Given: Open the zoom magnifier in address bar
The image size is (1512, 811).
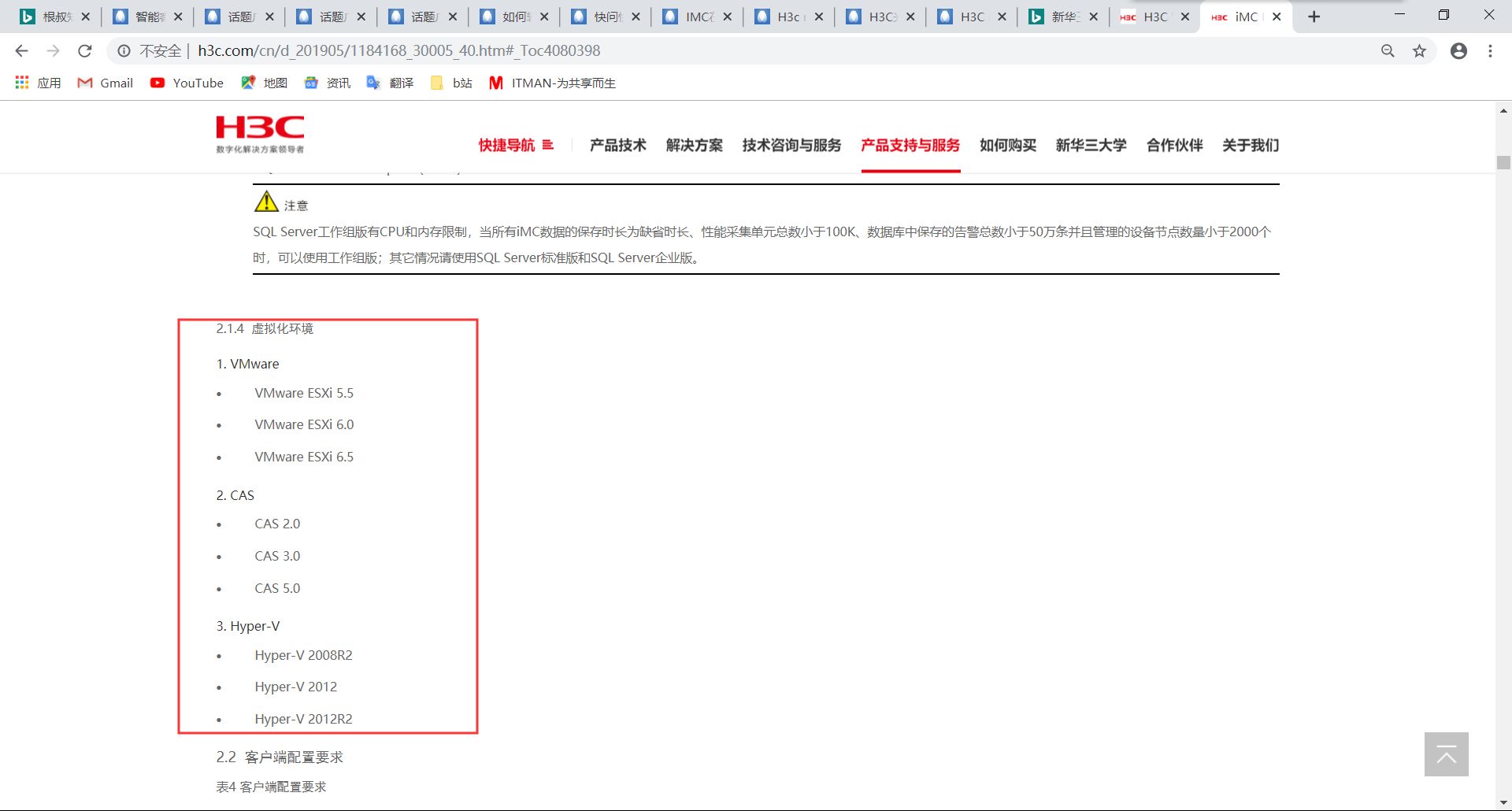Looking at the screenshot, I should coord(1388,51).
